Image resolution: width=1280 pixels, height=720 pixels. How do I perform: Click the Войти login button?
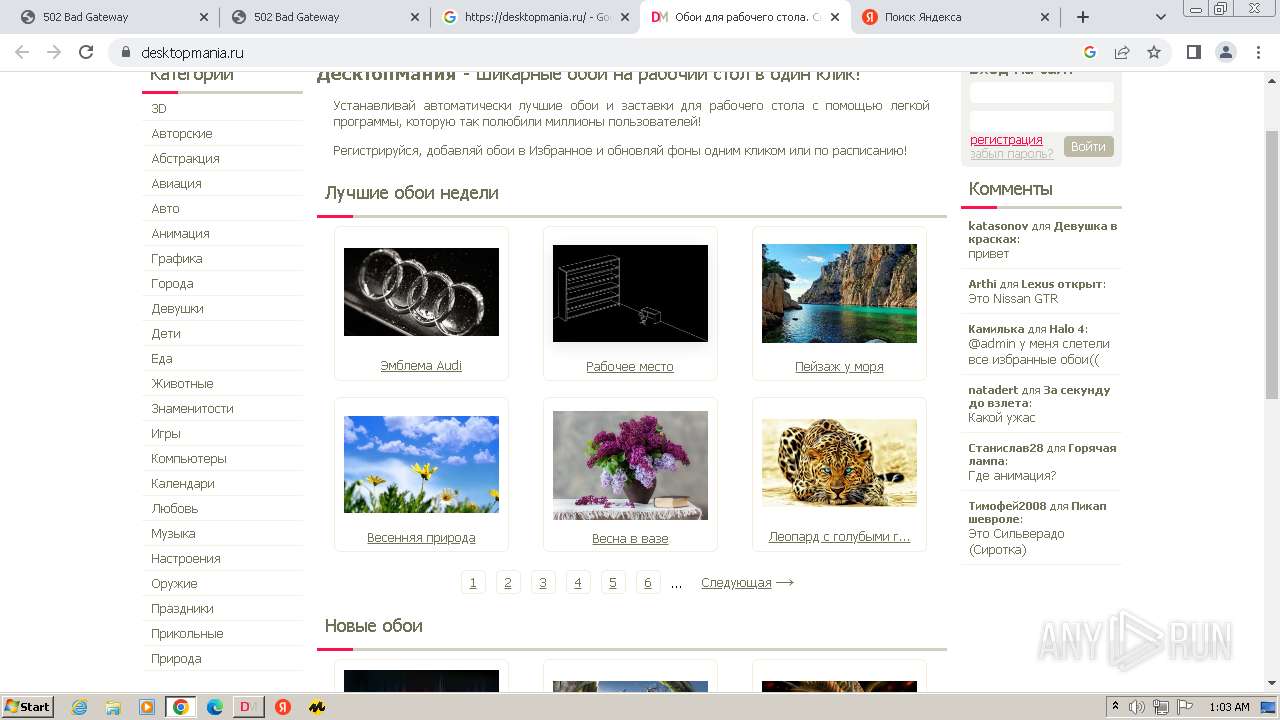(x=1088, y=146)
